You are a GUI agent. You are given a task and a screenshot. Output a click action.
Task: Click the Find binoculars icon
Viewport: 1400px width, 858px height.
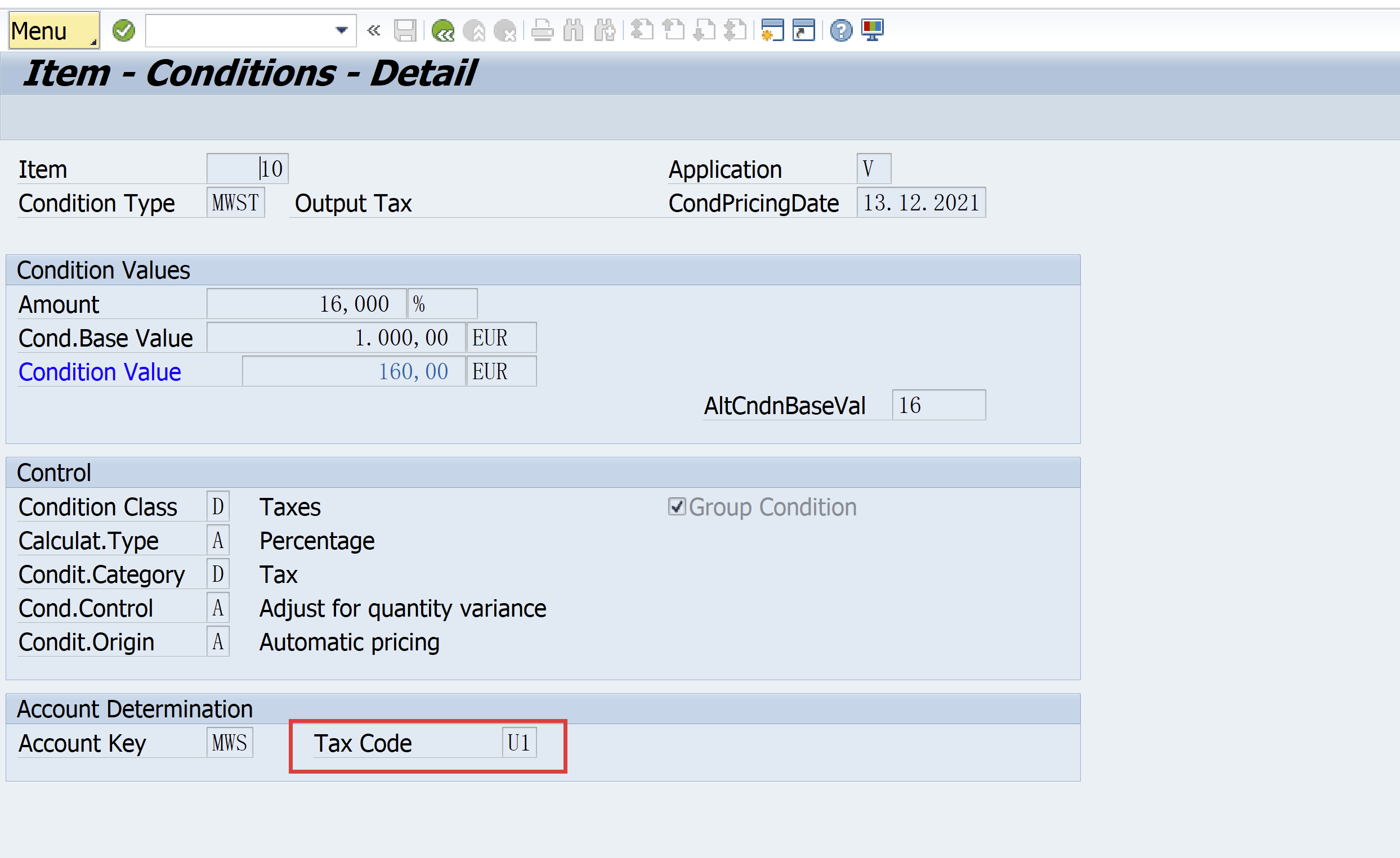pos(573,31)
